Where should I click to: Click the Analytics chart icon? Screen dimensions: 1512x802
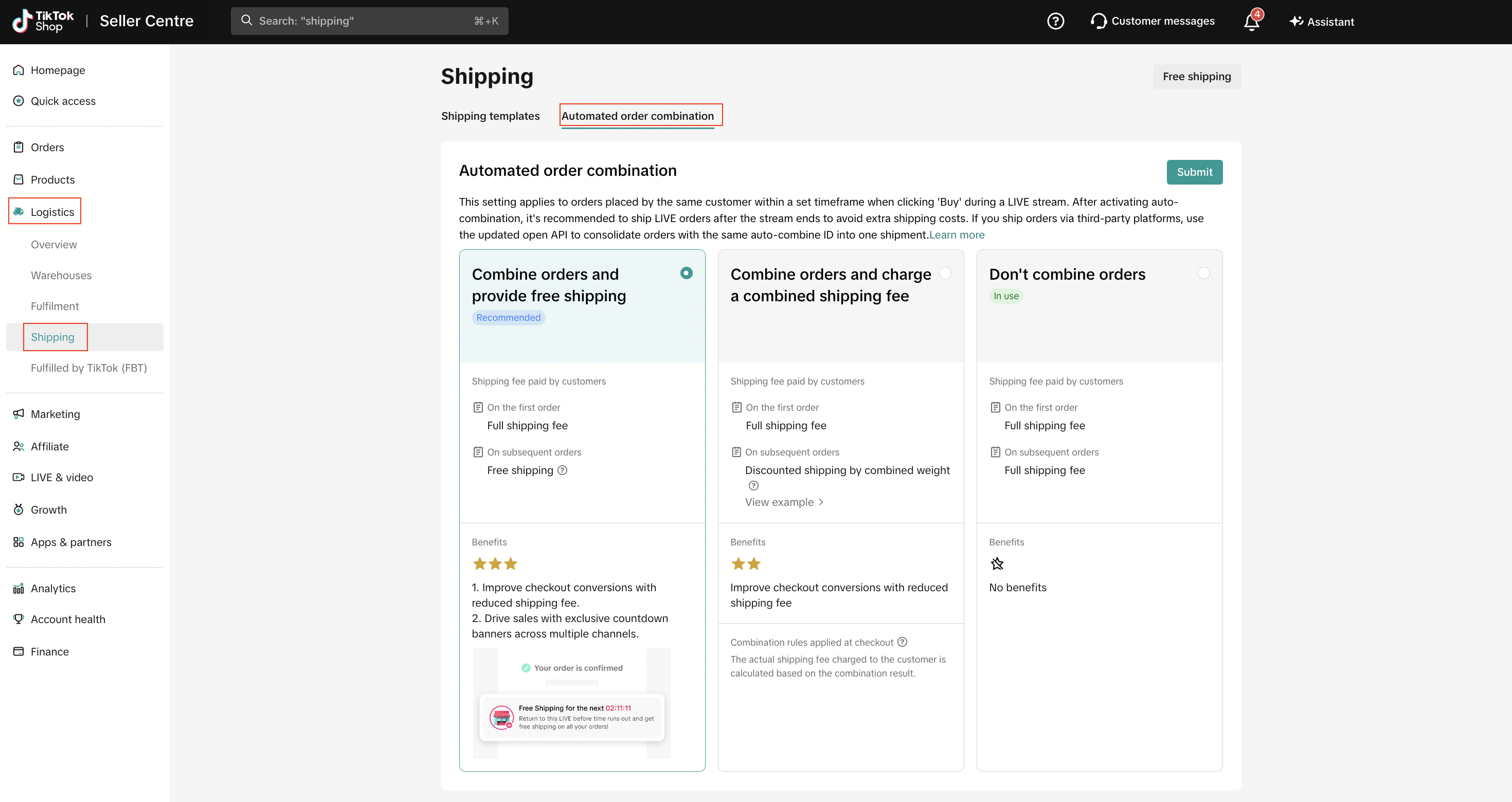pos(19,589)
